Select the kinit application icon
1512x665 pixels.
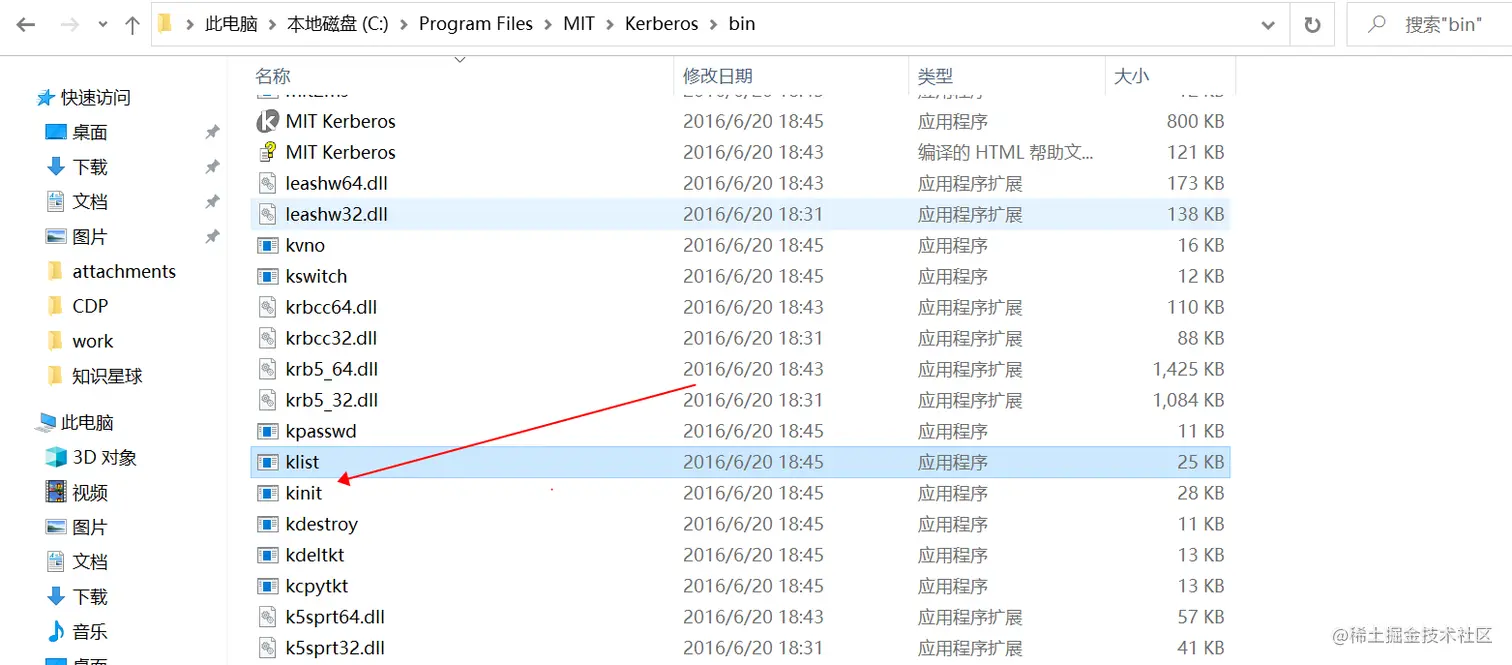click(267, 493)
